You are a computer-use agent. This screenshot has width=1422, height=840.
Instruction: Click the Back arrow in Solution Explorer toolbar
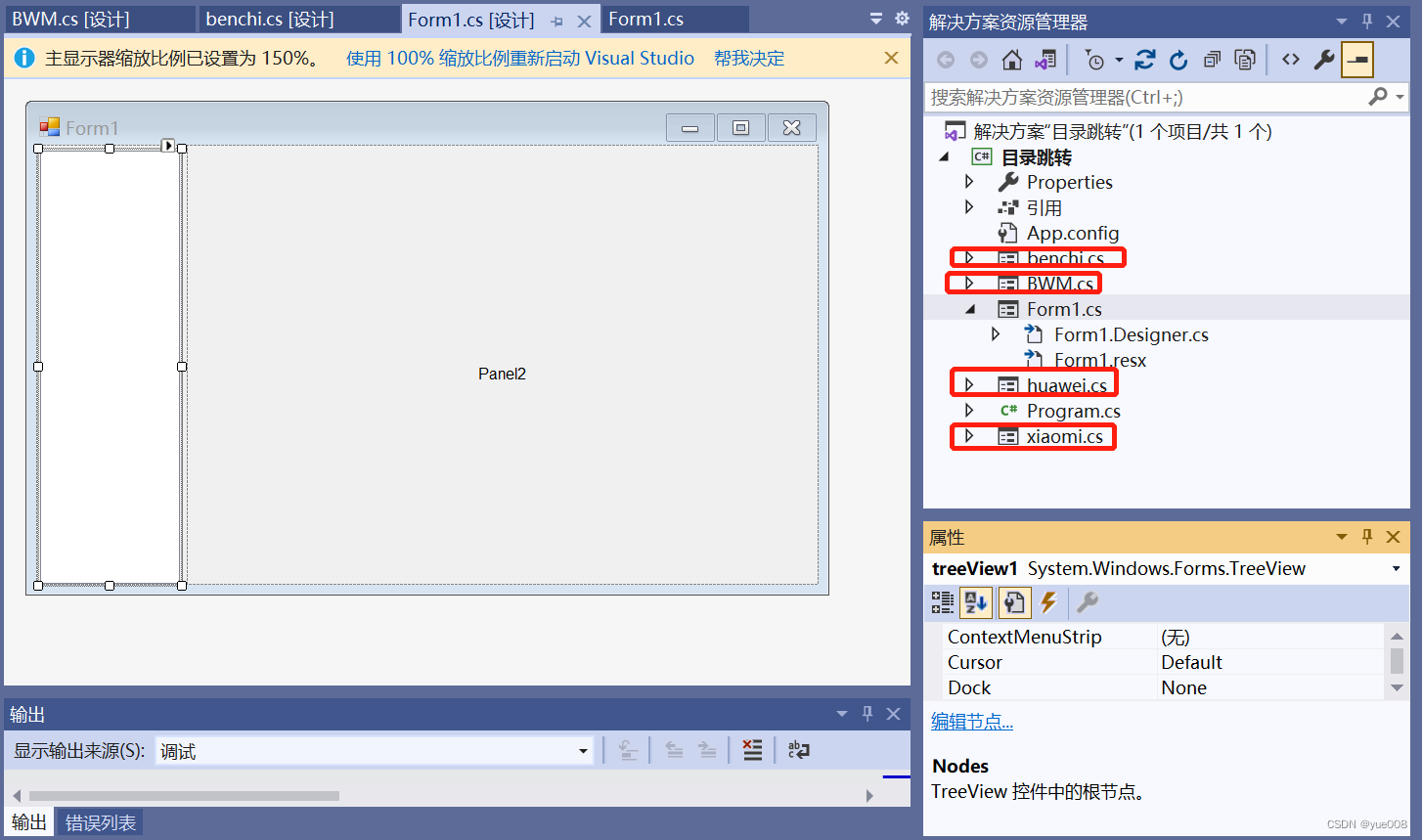[946, 61]
